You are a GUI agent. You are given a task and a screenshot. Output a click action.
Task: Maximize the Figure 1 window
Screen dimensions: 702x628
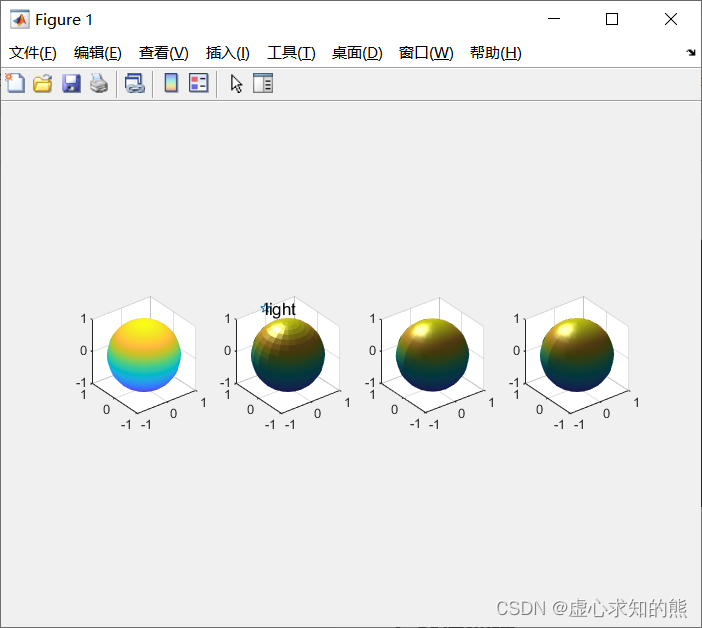pos(612,19)
